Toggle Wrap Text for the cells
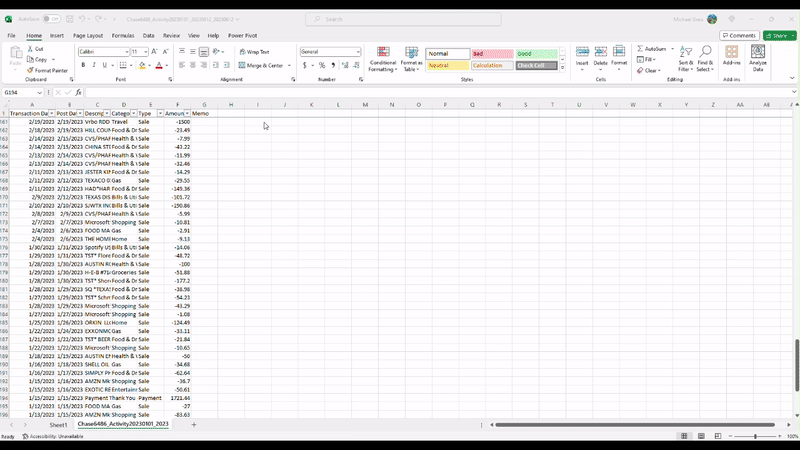The width and height of the screenshot is (800, 450). point(254,52)
